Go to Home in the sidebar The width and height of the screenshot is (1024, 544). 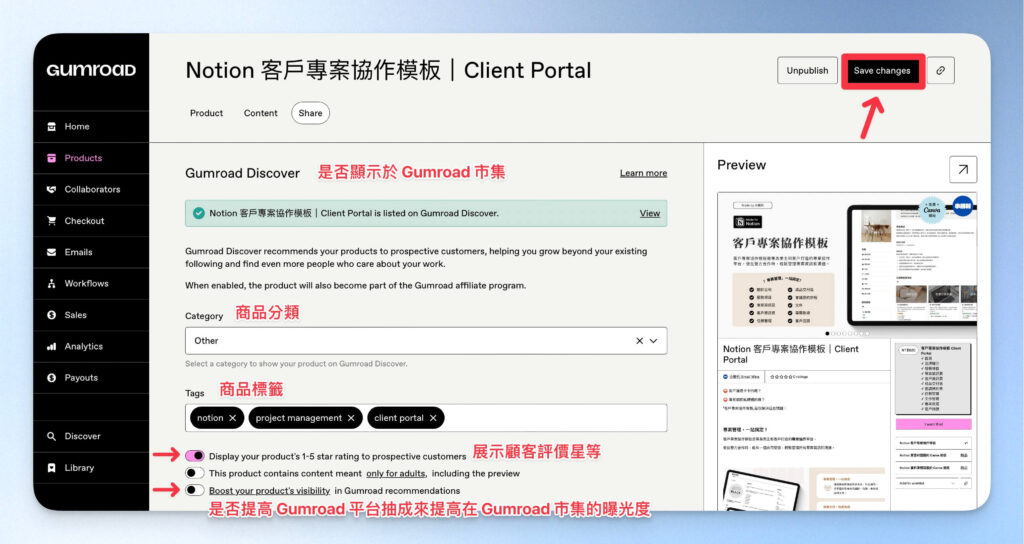pos(91,127)
